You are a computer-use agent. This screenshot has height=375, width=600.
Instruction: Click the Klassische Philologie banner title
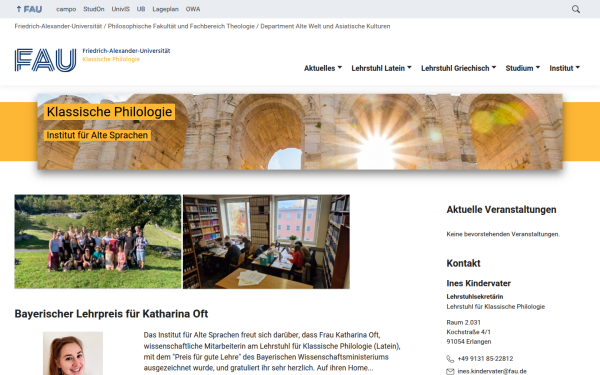click(x=109, y=112)
